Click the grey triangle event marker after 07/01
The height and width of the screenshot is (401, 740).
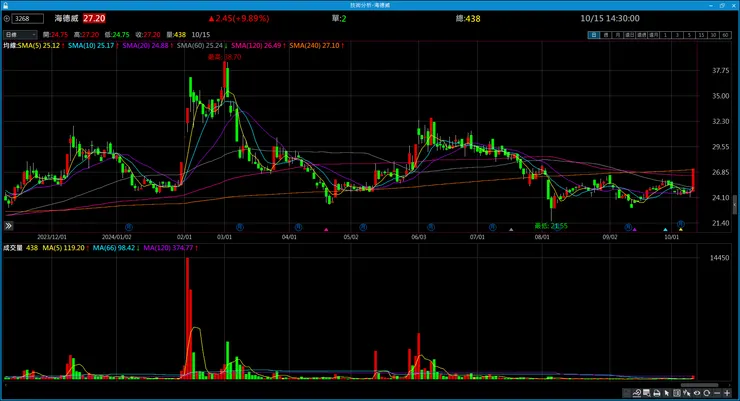click(x=511, y=230)
